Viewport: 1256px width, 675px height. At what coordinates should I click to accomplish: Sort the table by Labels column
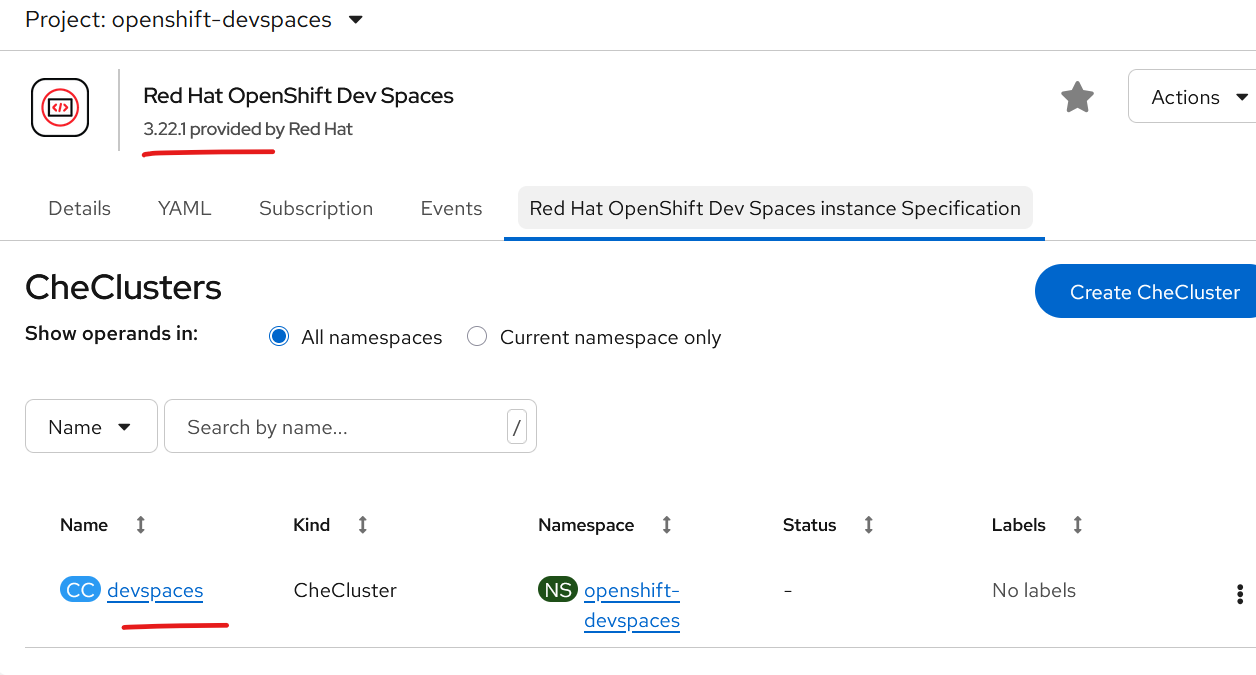[x=1078, y=525]
